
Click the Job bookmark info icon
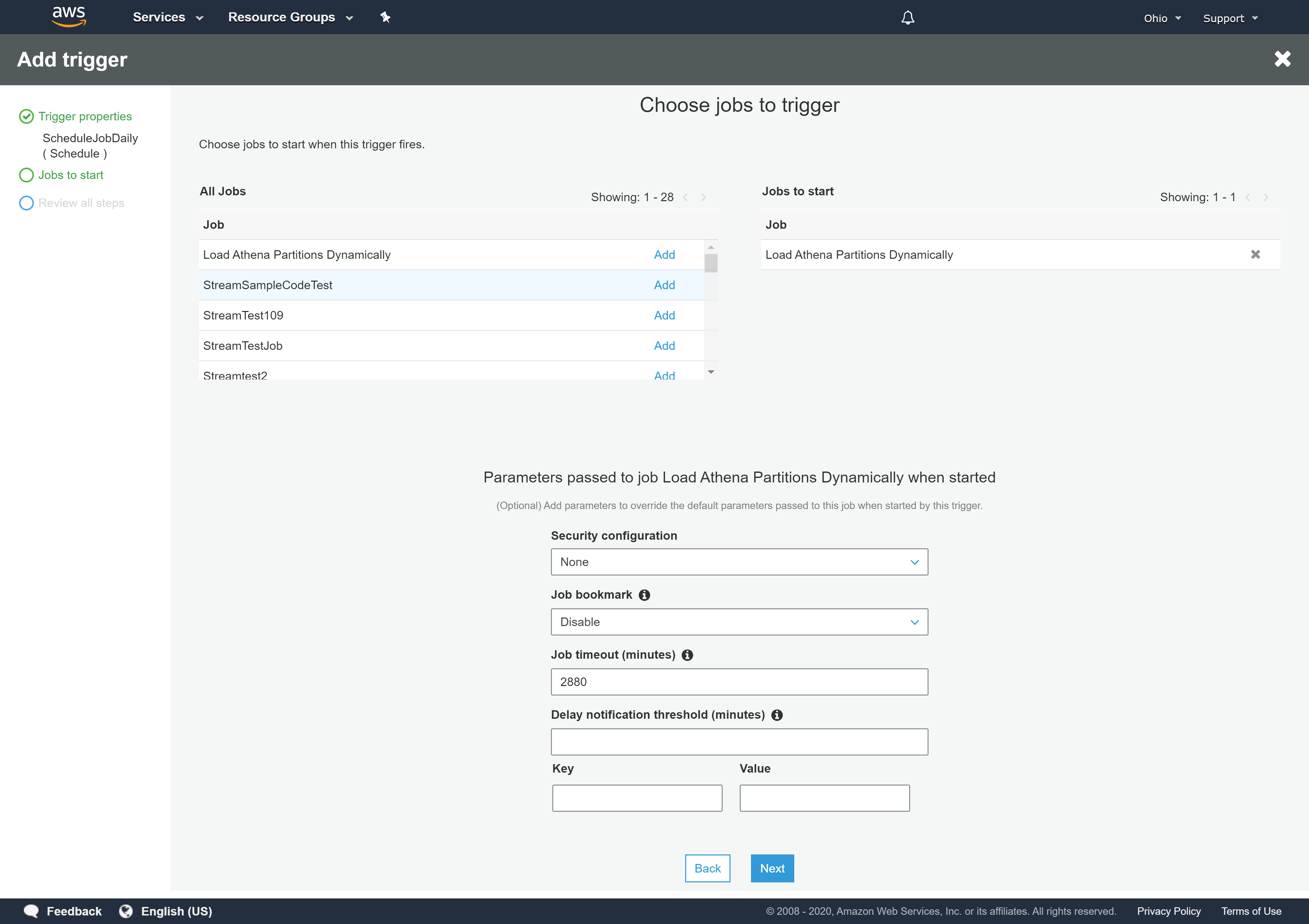[x=645, y=595]
